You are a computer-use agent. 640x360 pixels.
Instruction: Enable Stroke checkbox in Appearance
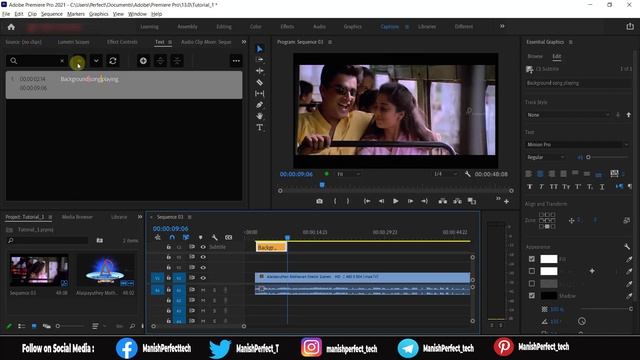click(531, 271)
